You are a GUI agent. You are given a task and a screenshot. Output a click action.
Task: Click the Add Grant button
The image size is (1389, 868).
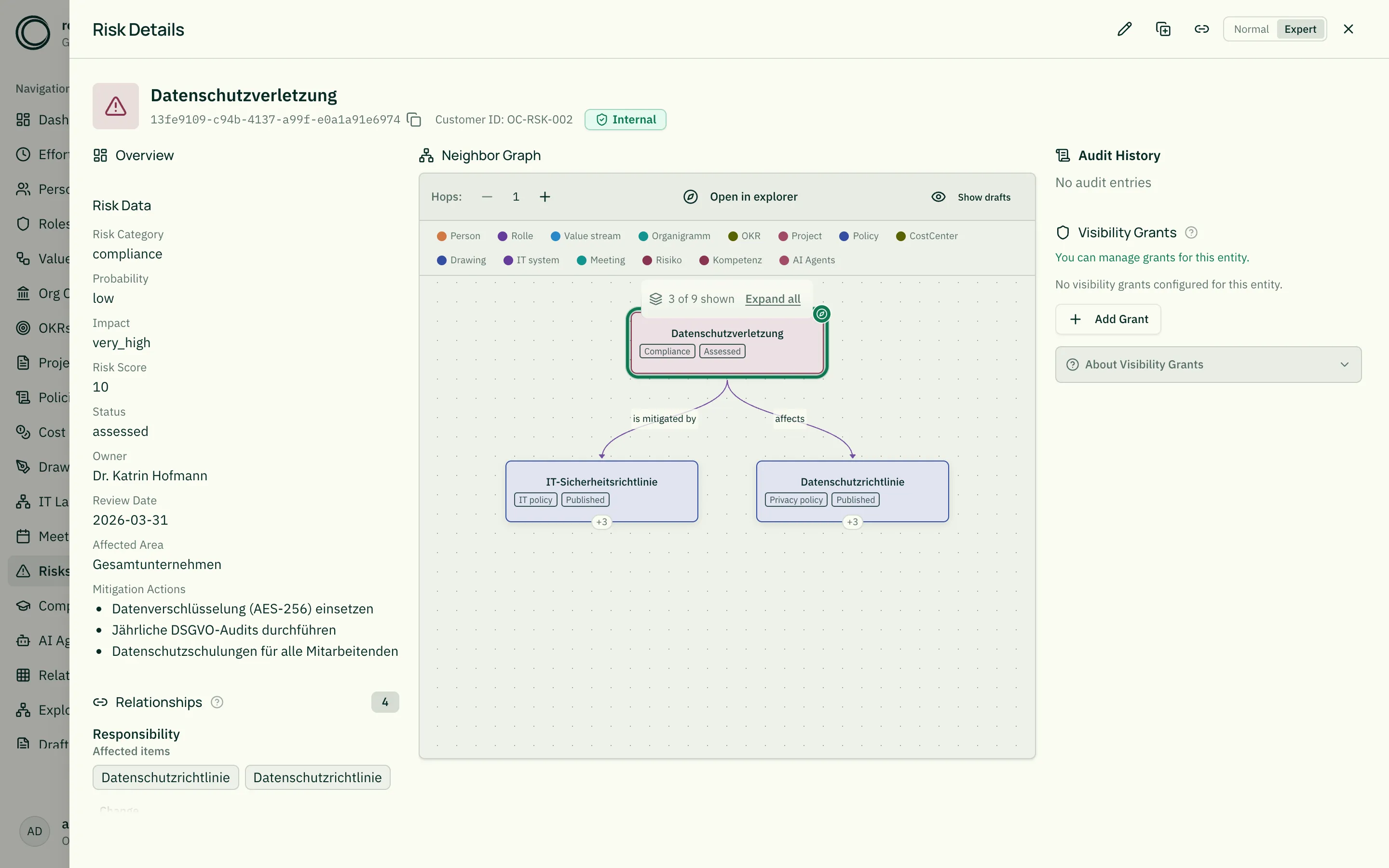coord(1108,319)
